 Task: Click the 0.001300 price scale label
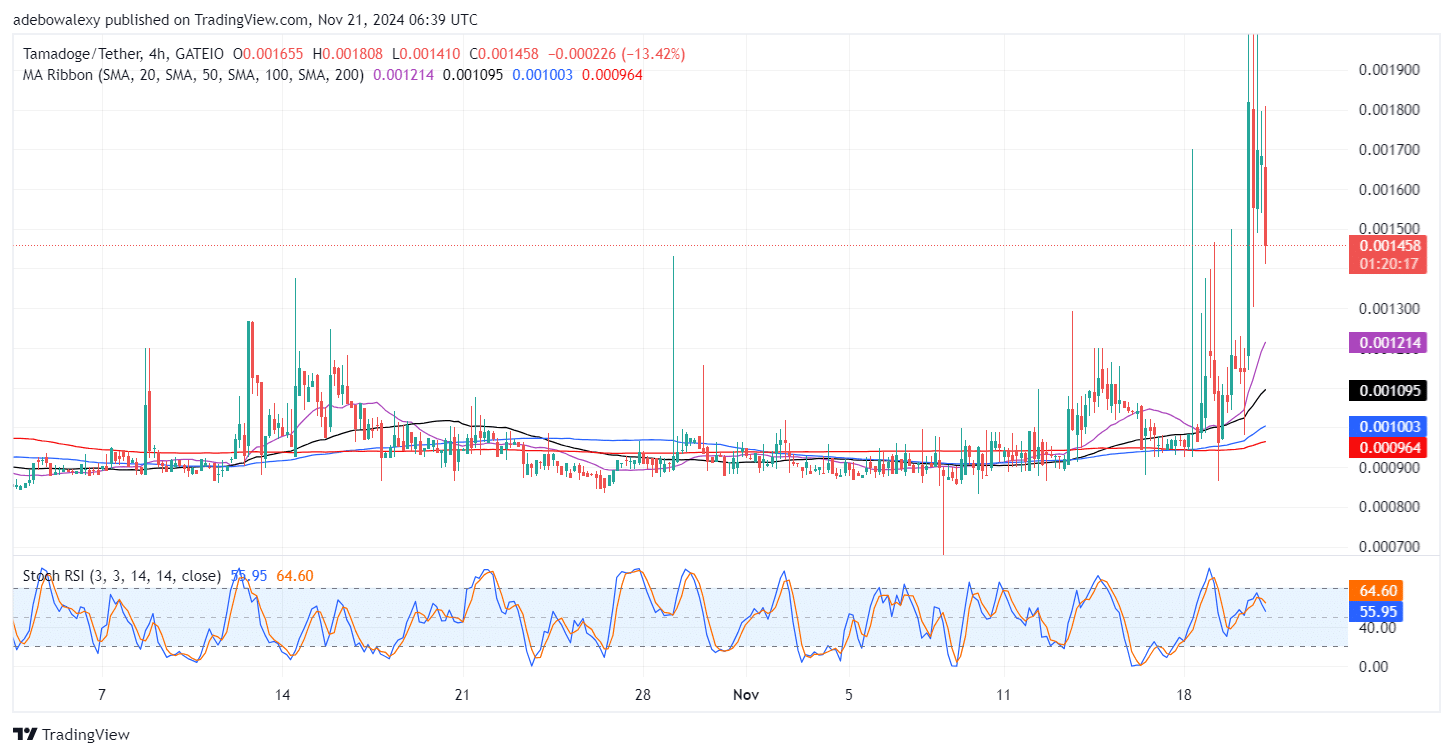coord(1389,308)
